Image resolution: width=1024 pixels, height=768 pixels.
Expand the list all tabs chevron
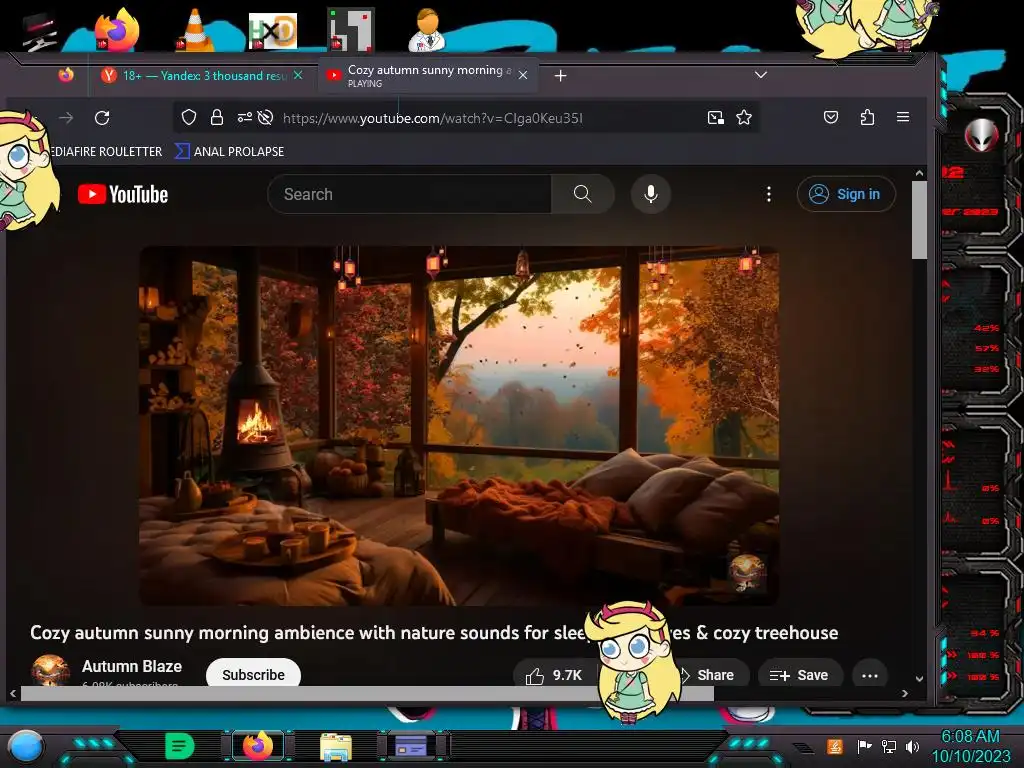pyautogui.click(x=761, y=75)
